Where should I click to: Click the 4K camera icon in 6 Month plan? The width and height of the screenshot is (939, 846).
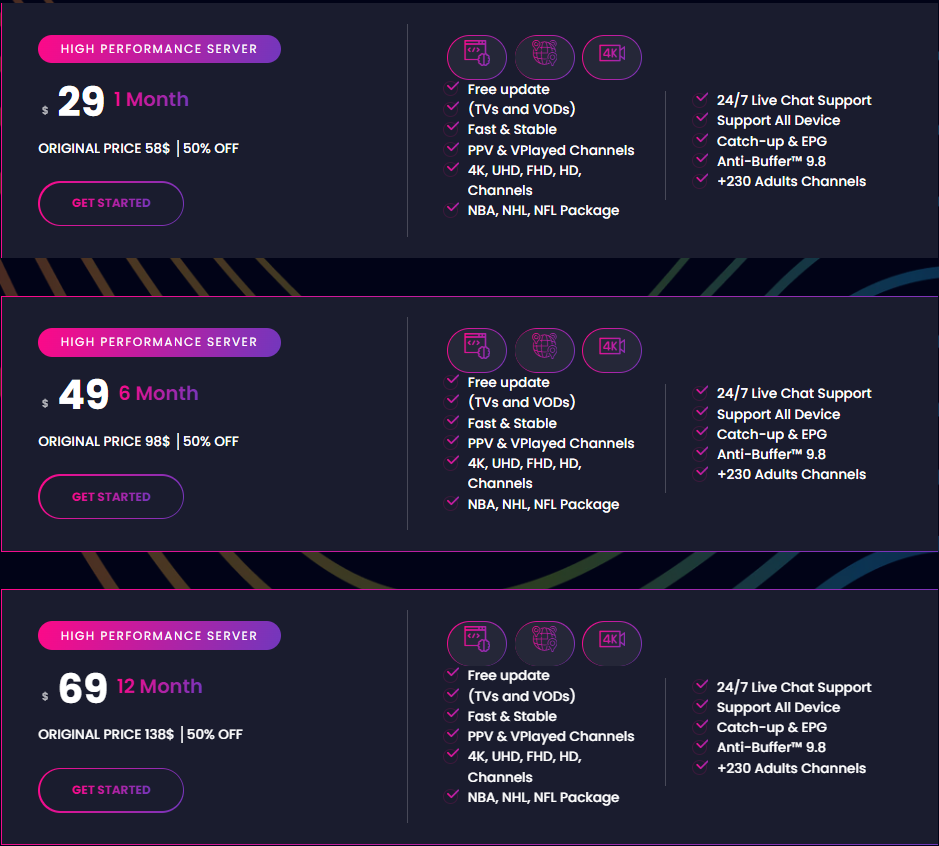[612, 350]
